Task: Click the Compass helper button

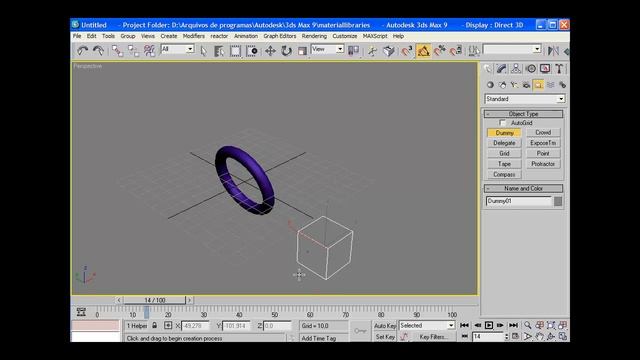Action: click(504, 175)
